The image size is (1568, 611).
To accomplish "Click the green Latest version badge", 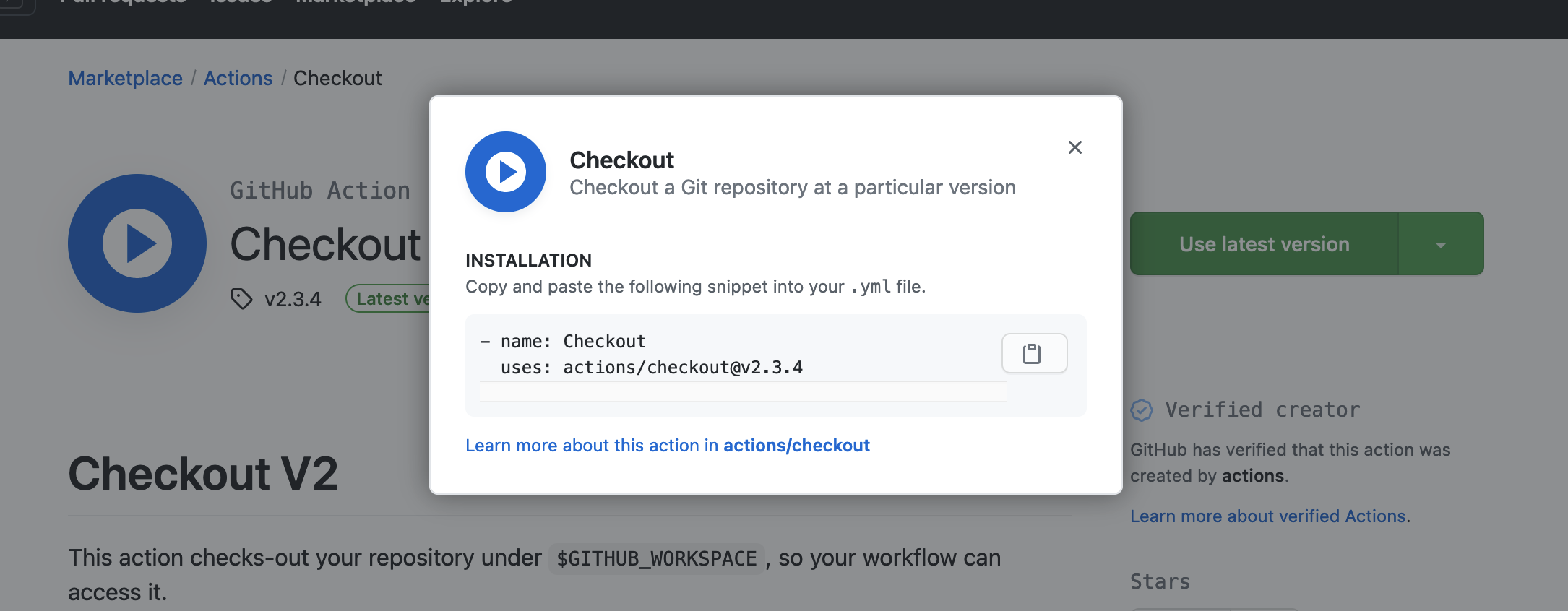I will tap(388, 298).
